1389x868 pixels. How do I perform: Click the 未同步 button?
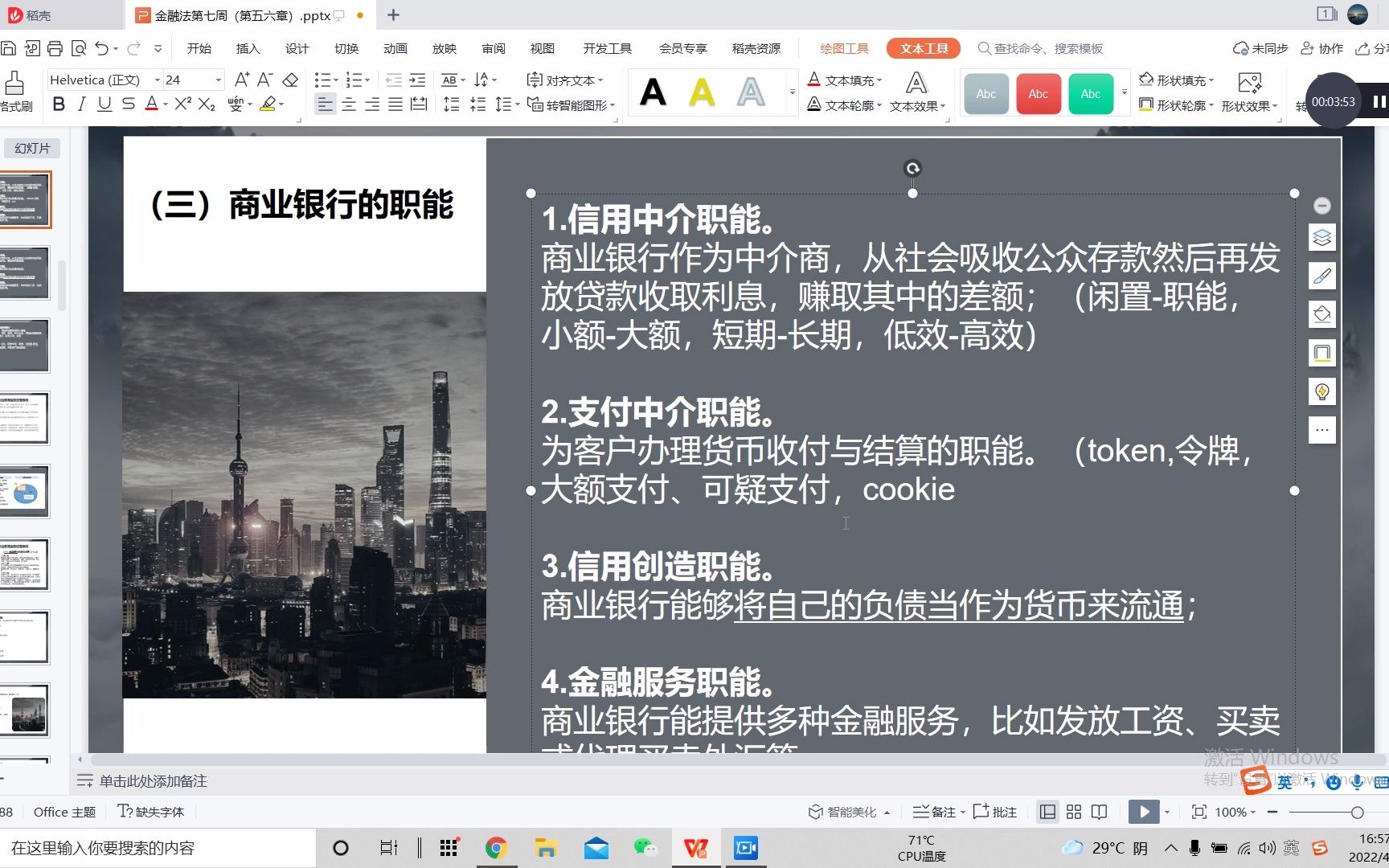[x=1260, y=48]
